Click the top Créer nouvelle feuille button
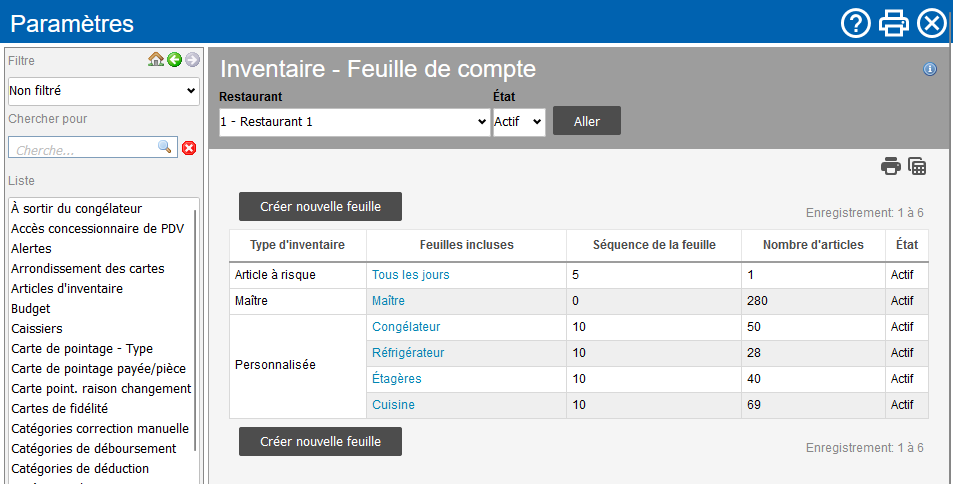 (320, 206)
